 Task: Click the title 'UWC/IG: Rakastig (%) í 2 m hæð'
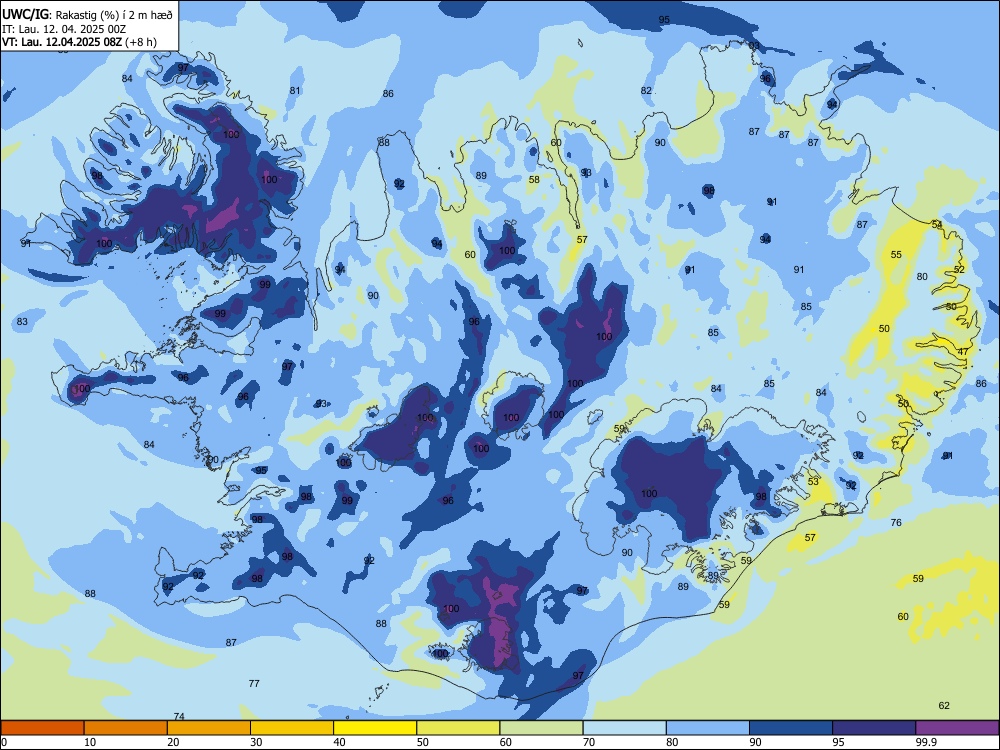[x=87, y=14]
